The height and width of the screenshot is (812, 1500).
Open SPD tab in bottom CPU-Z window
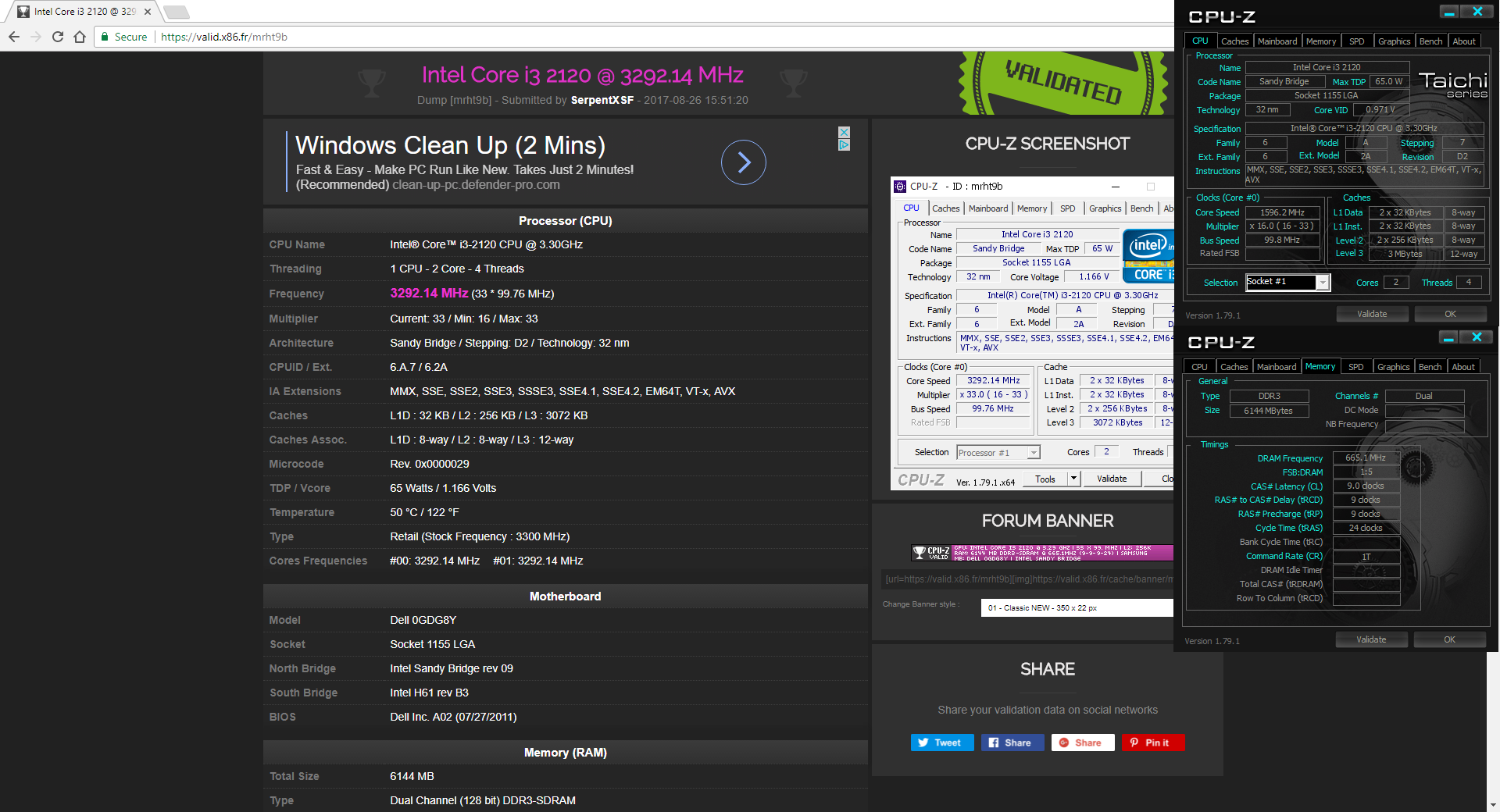[x=1356, y=367]
